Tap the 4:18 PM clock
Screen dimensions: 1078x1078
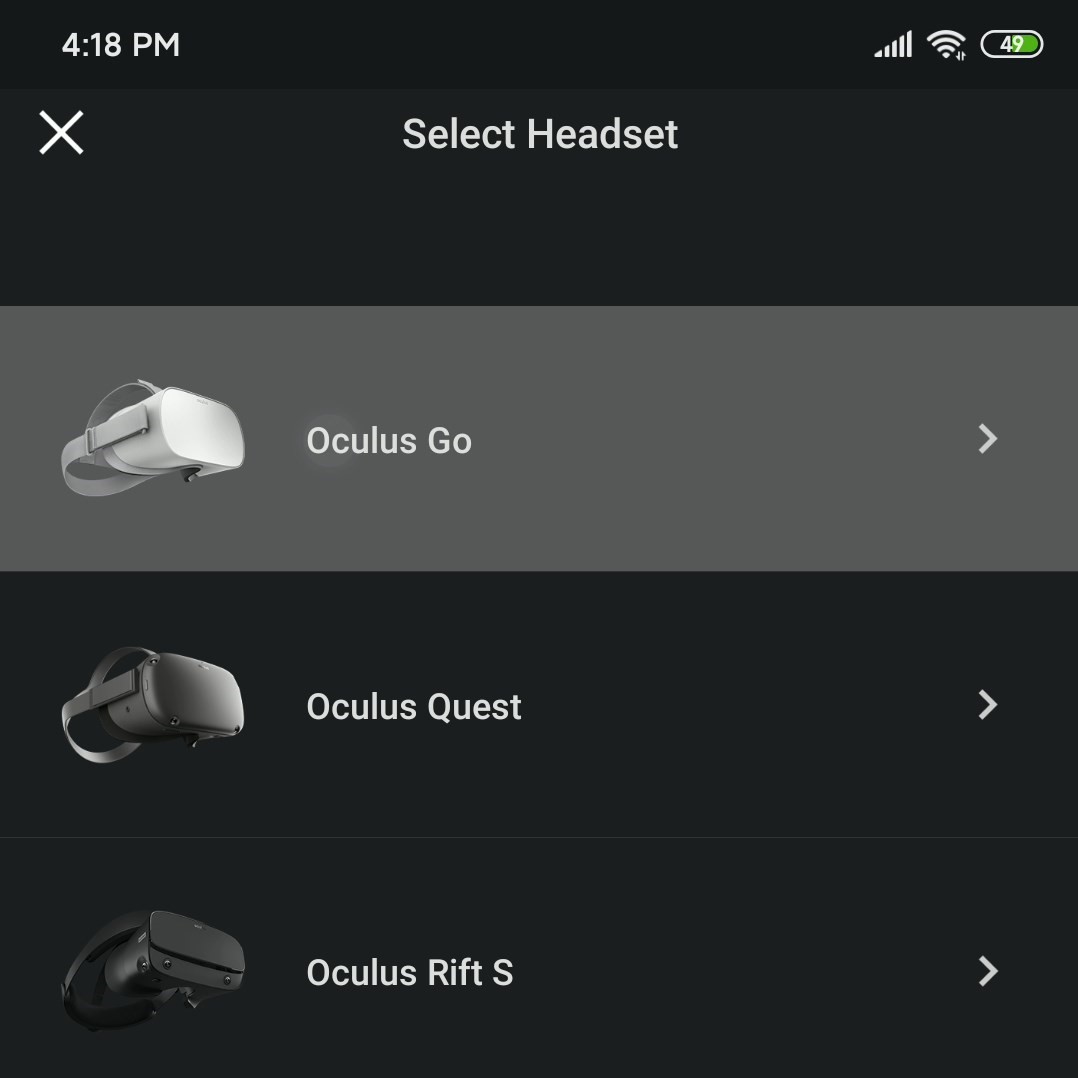pyautogui.click(x=121, y=45)
